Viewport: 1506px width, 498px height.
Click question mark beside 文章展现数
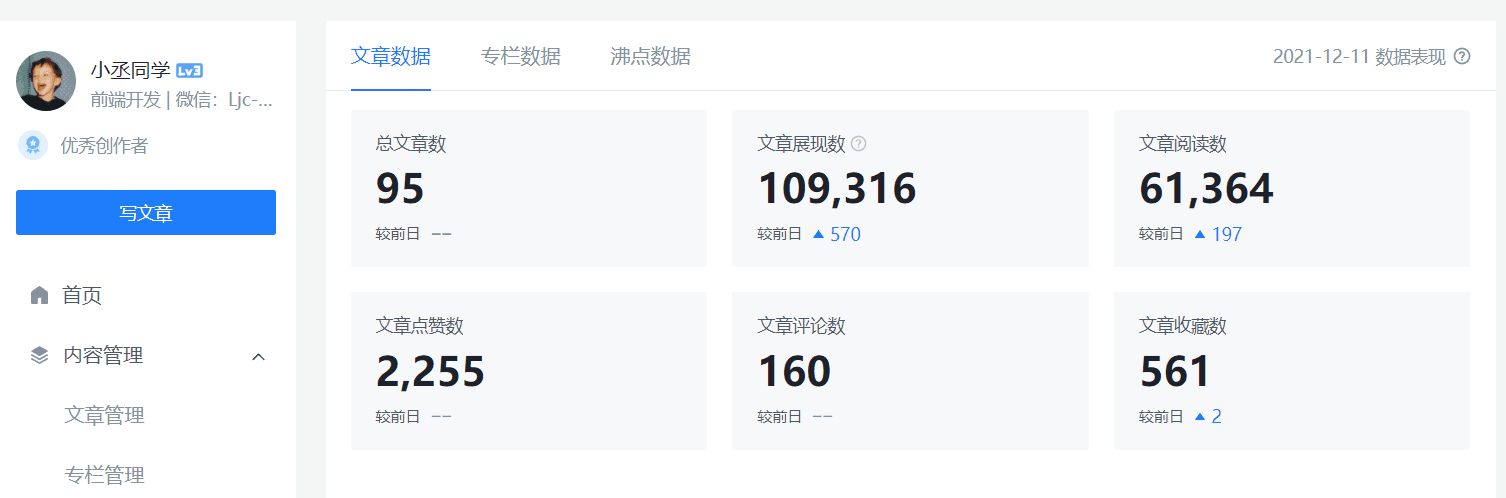click(x=858, y=144)
